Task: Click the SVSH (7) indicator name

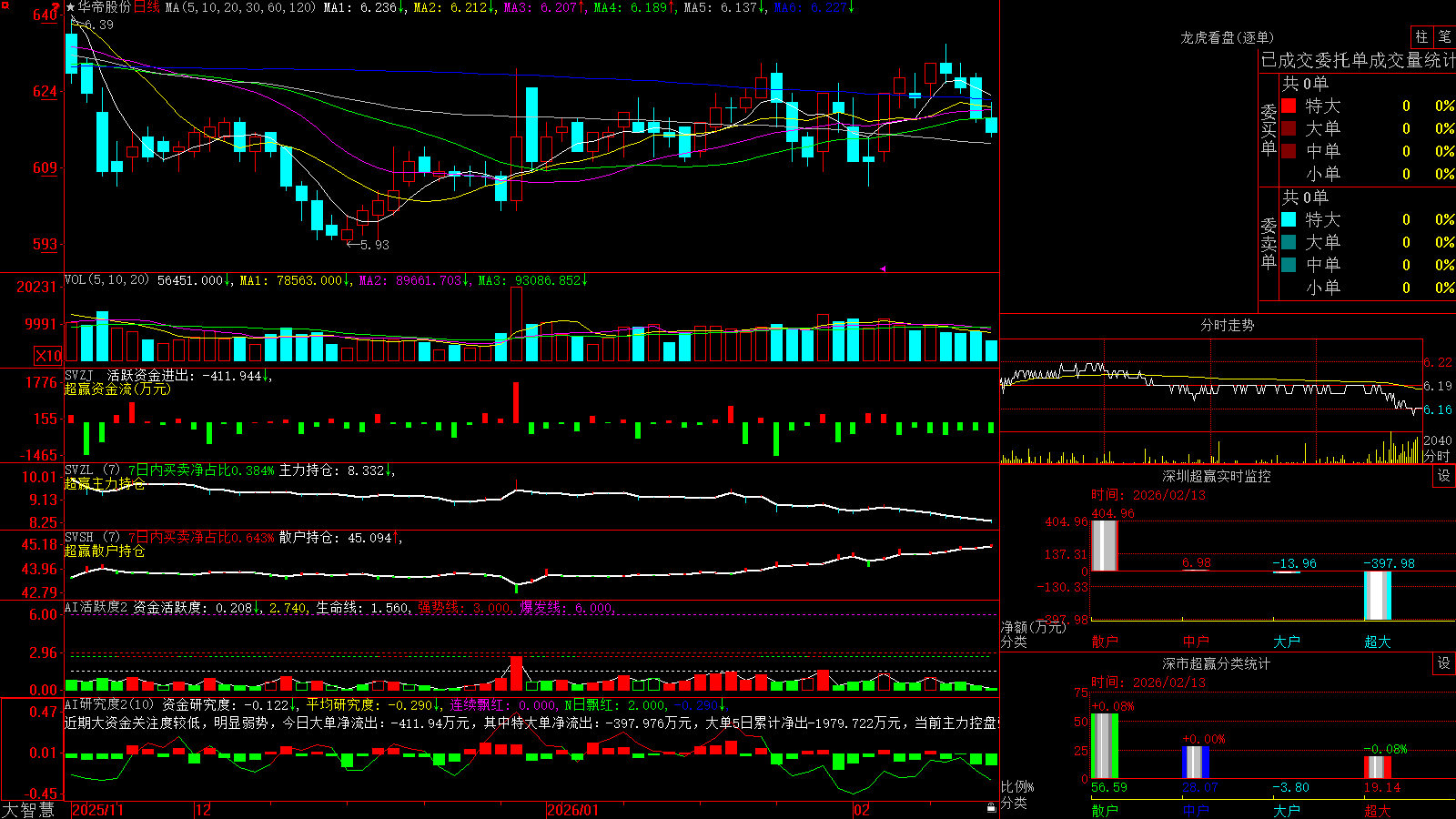Action: click(92, 538)
